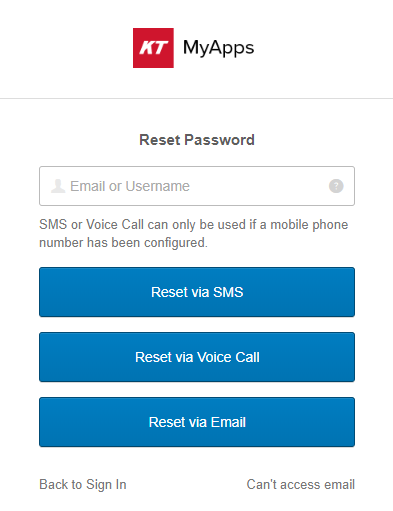Click the Reset Password heading
393x511 pixels.
pos(197,140)
